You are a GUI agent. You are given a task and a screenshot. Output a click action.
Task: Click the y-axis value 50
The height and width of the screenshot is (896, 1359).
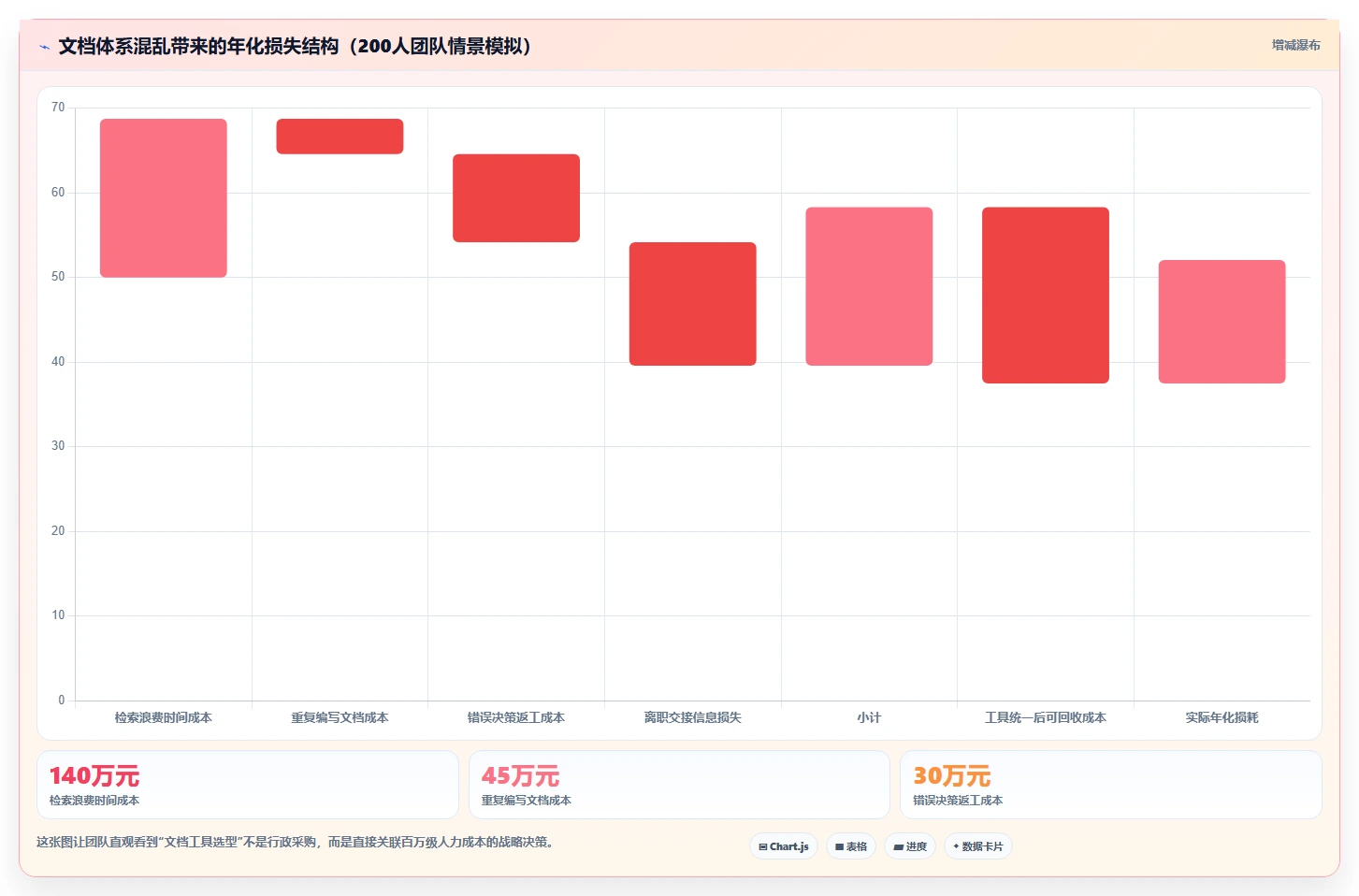pyautogui.click(x=58, y=277)
